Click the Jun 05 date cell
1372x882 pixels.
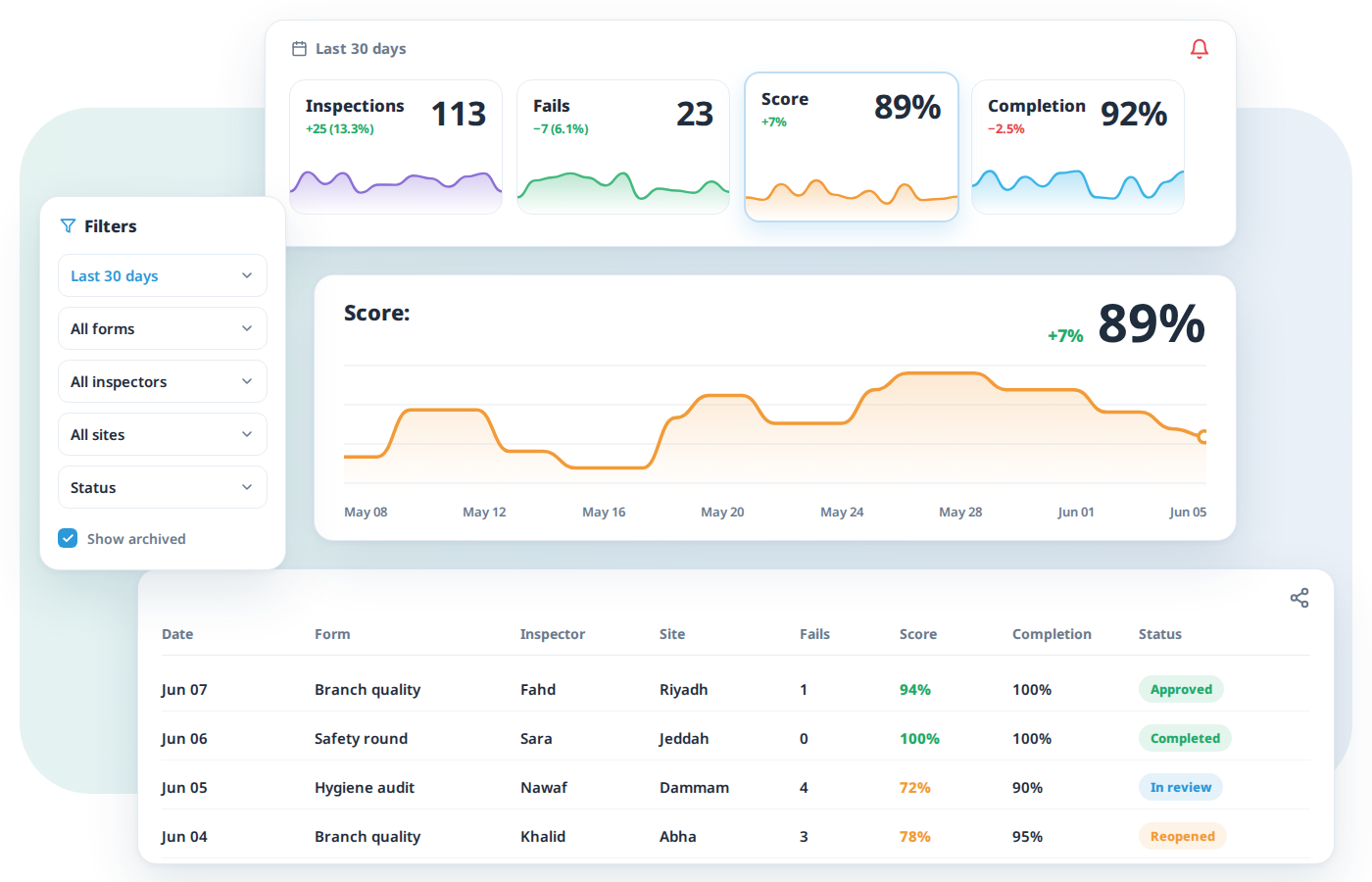(184, 788)
